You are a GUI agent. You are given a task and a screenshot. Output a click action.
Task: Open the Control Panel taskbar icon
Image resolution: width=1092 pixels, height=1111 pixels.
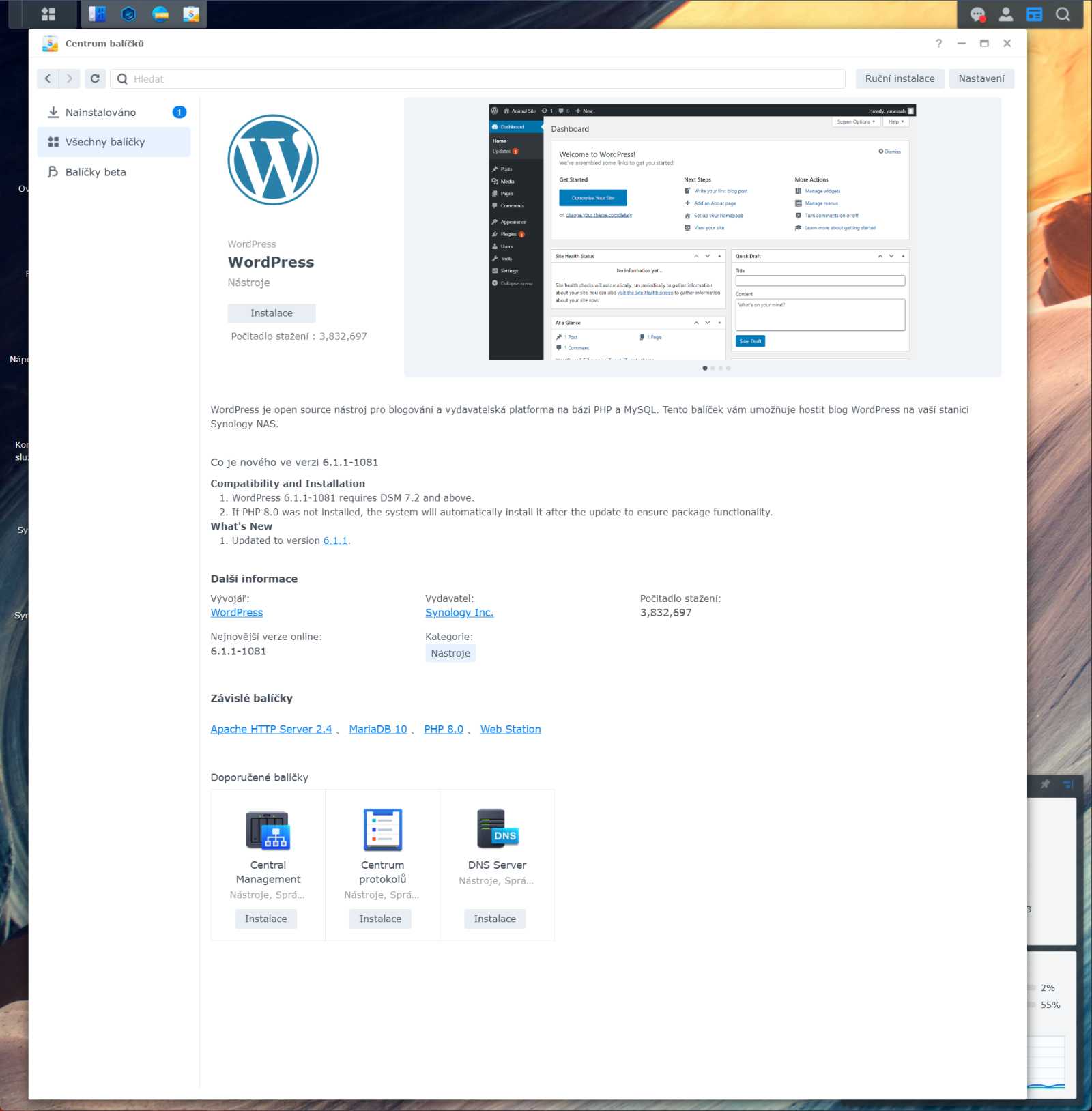[x=97, y=14]
